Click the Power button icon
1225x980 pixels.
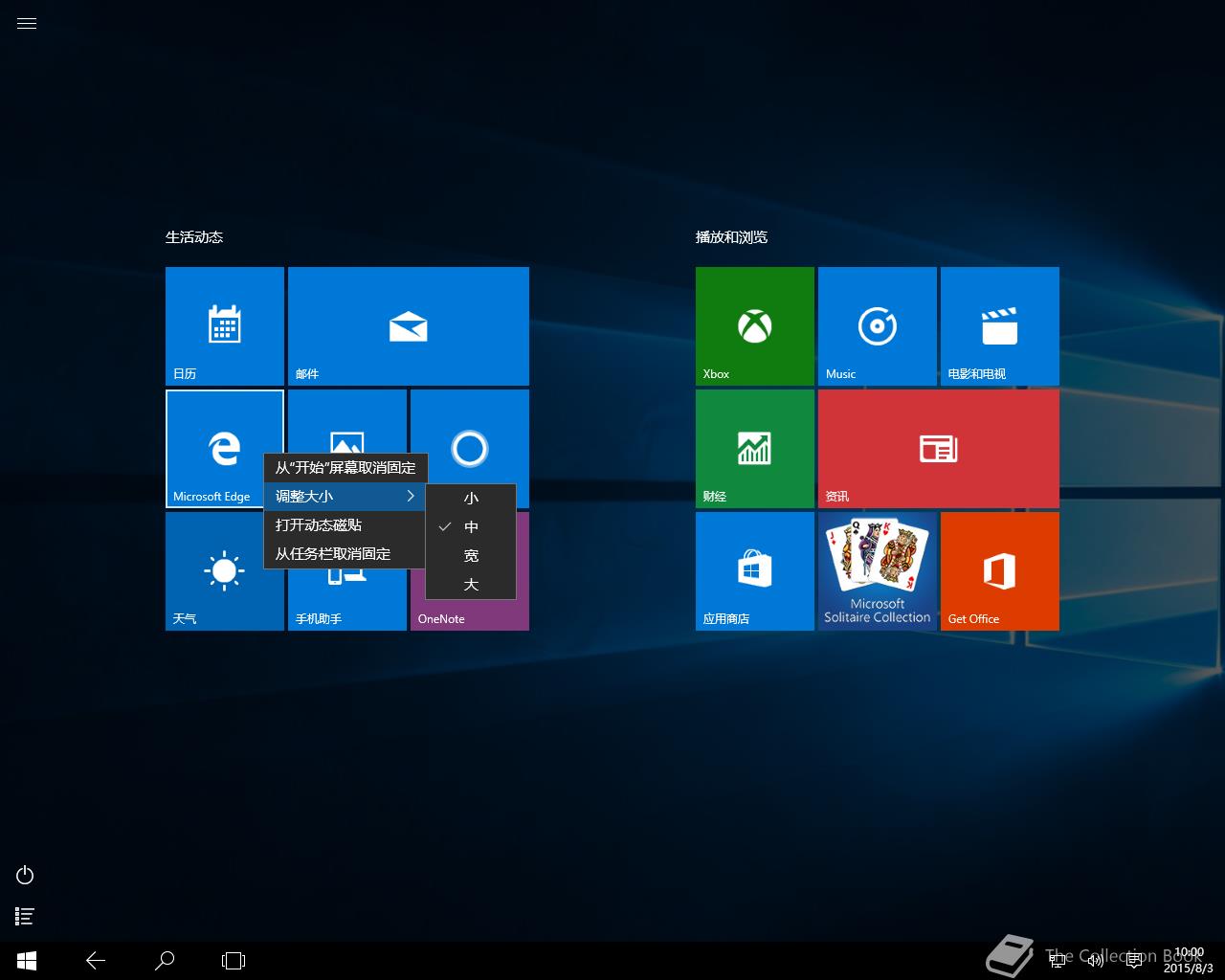pyautogui.click(x=26, y=875)
